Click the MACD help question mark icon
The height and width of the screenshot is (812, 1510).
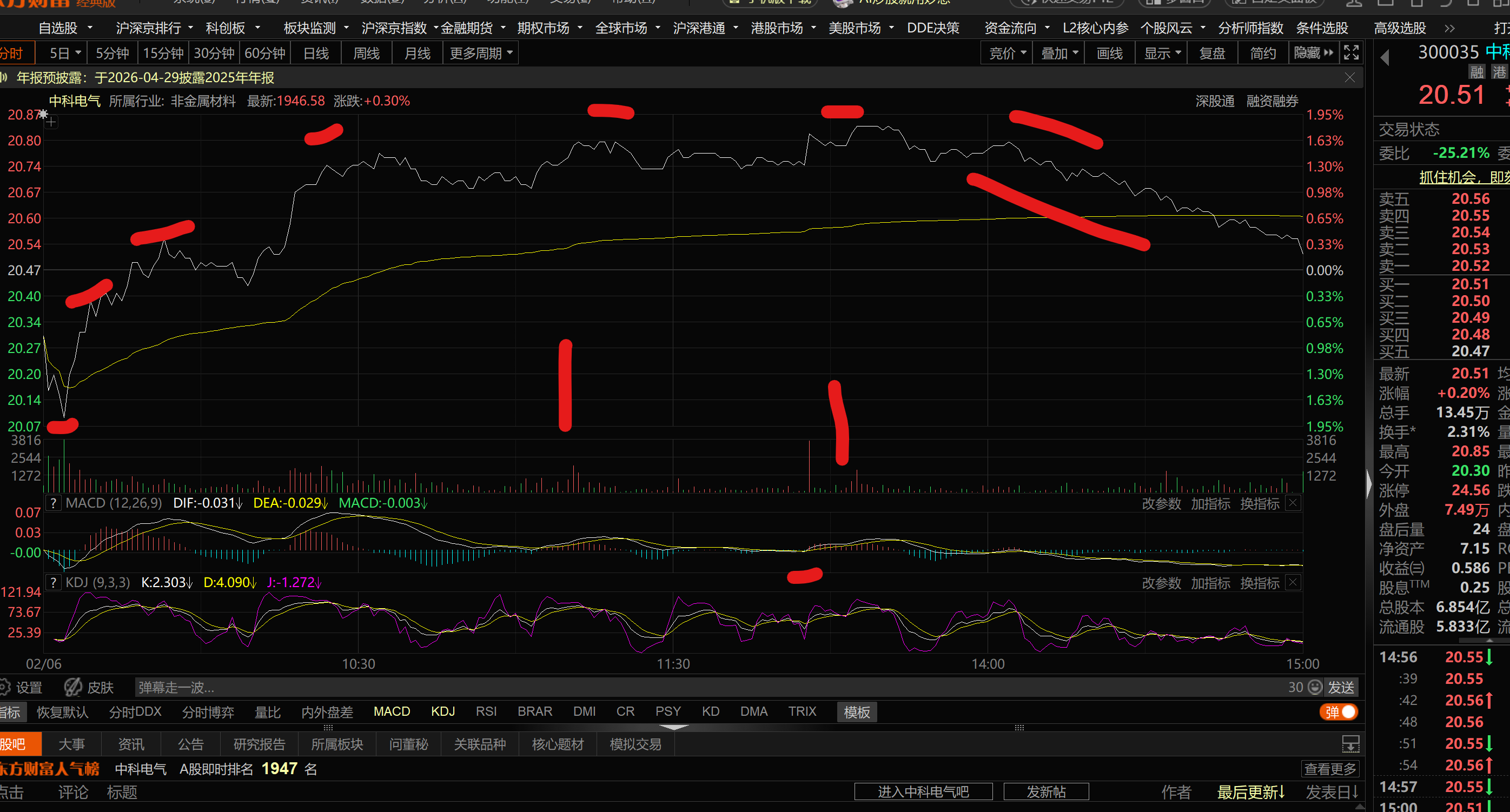54,503
